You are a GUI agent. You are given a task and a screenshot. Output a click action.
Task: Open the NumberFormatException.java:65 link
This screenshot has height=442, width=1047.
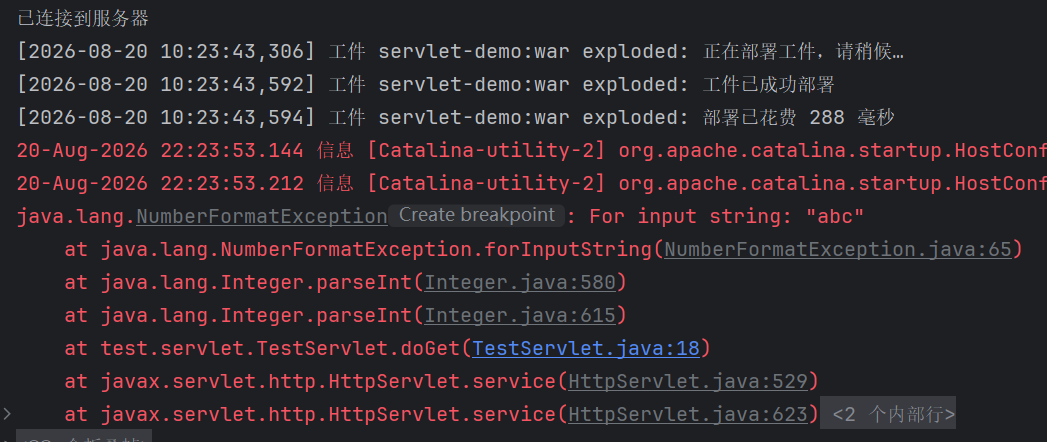tap(838, 250)
